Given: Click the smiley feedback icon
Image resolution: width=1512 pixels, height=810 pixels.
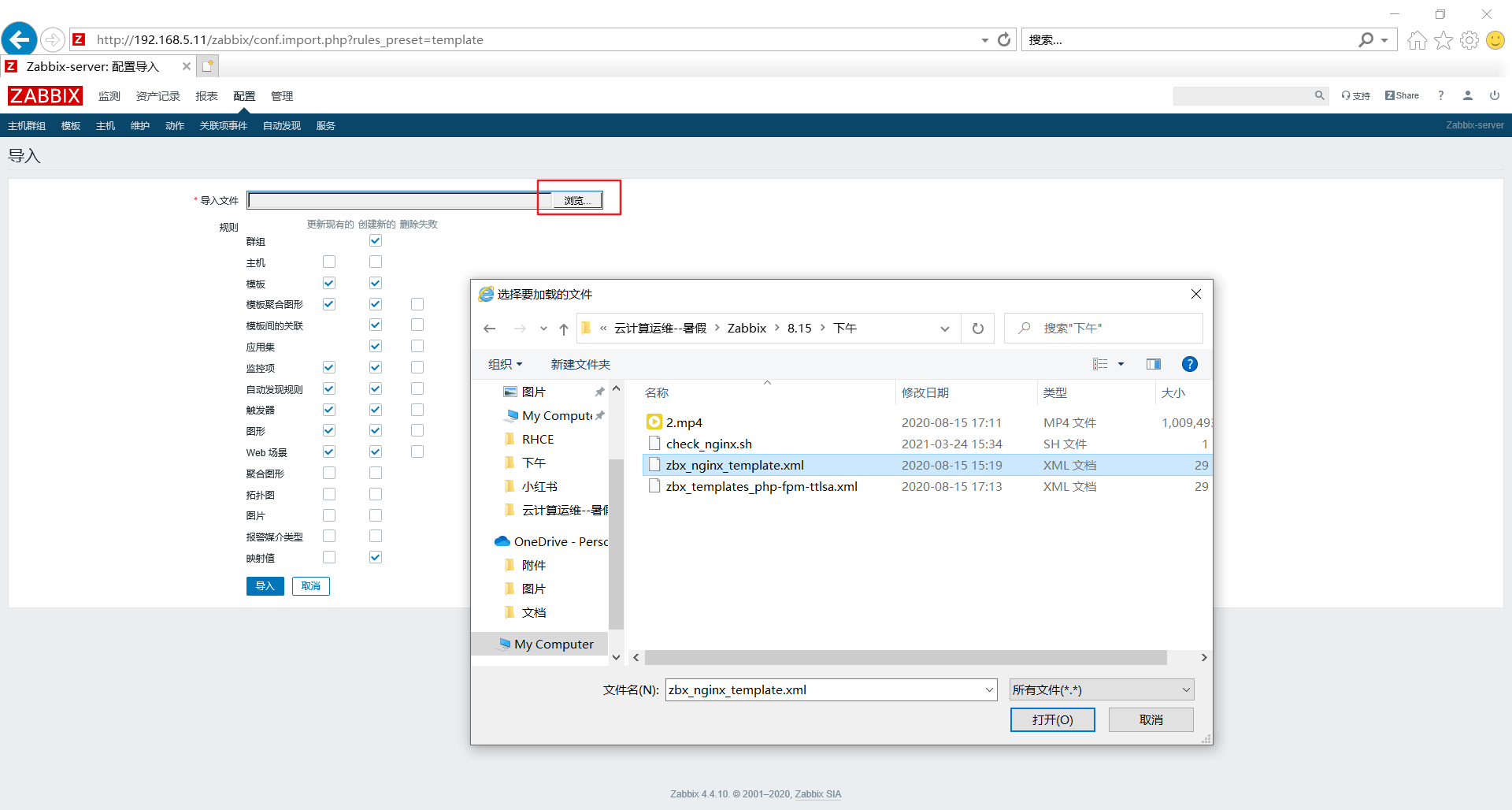Looking at the screenshot, I should [1495, 40].
